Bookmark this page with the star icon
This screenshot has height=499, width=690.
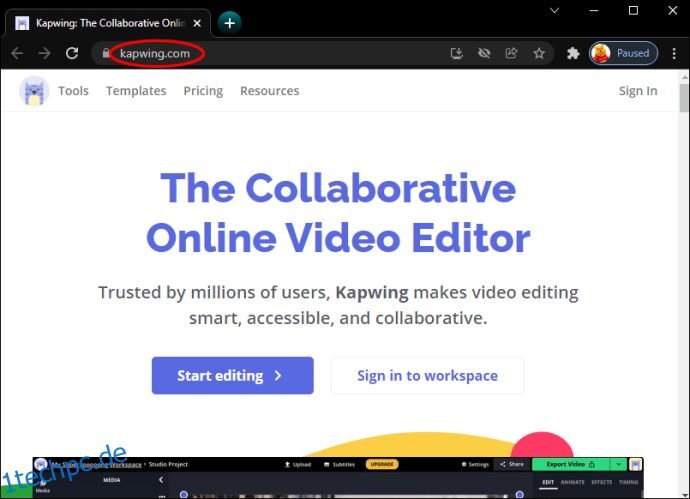tap(539, 53)
